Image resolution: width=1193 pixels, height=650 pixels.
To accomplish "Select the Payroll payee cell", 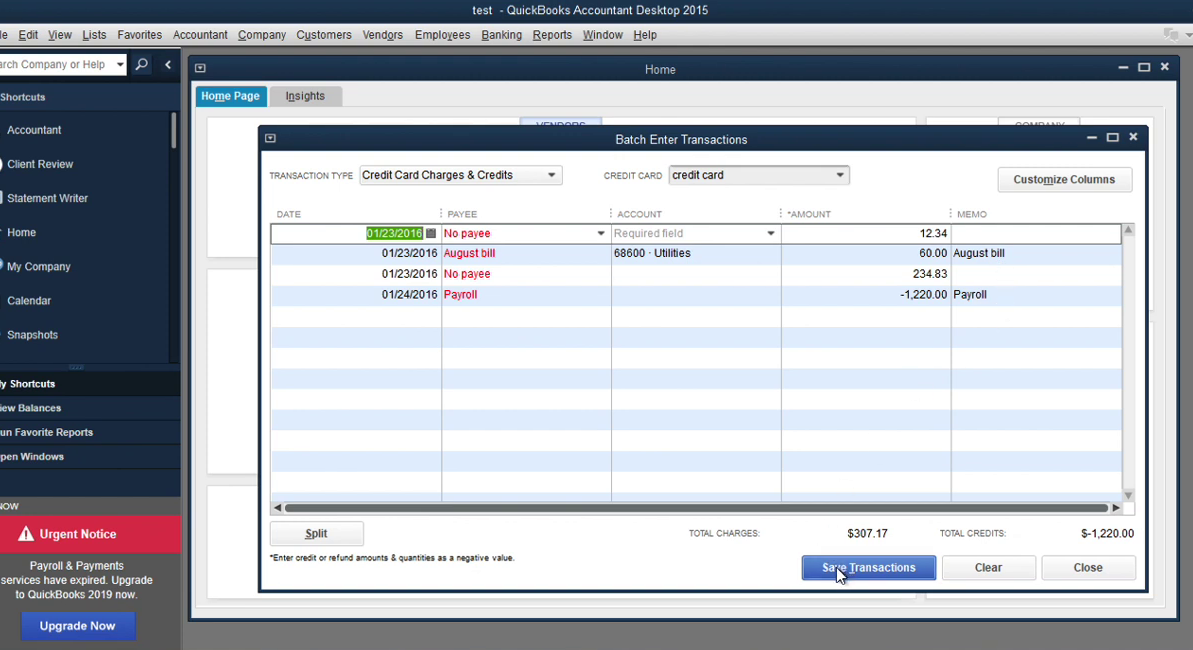I will [x=526, y=295].
